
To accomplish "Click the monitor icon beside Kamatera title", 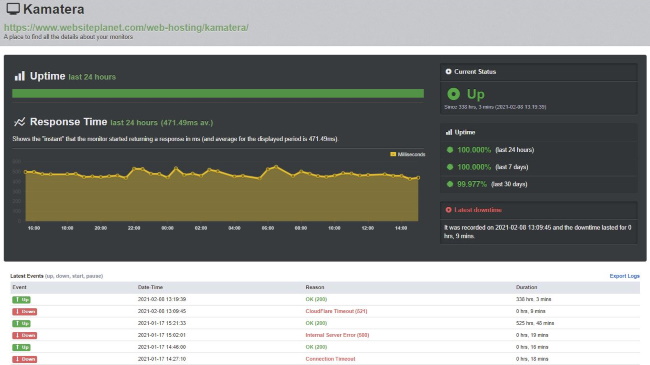I will (13, 9).
